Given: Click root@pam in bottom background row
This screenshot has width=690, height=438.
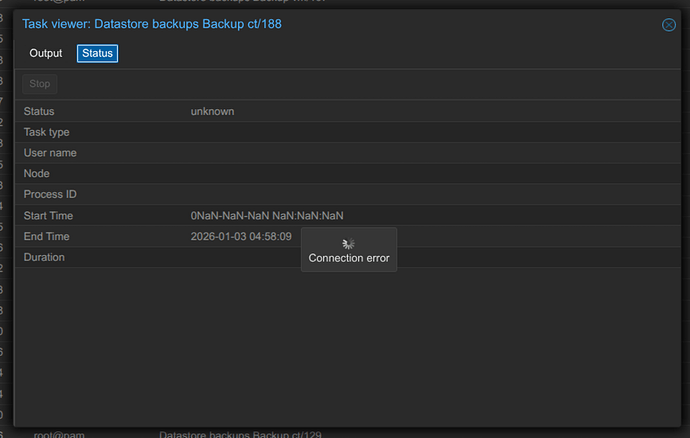Looking at the screenshot, I should pos(63,434).
